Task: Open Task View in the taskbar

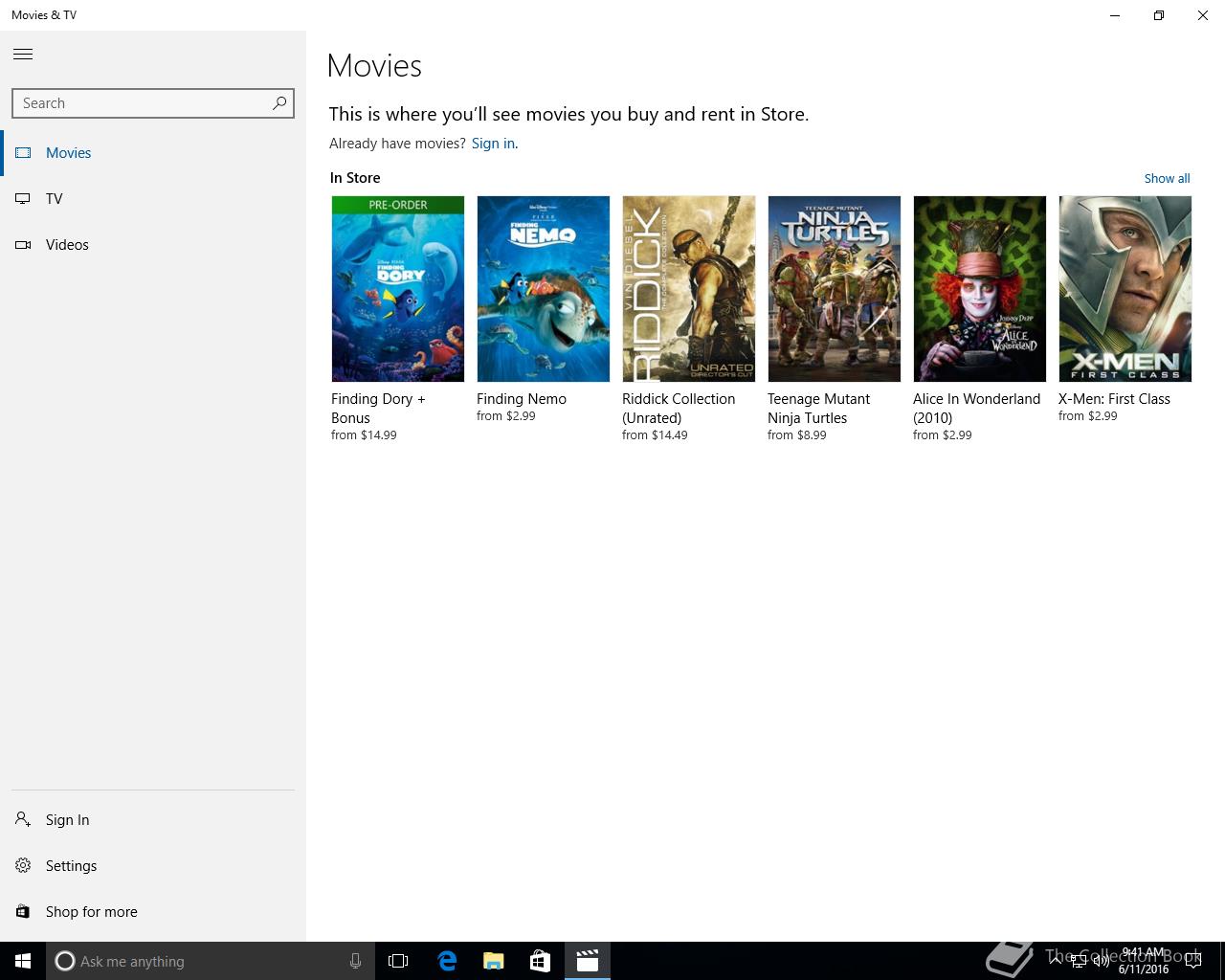Action: tap(398, 961)
